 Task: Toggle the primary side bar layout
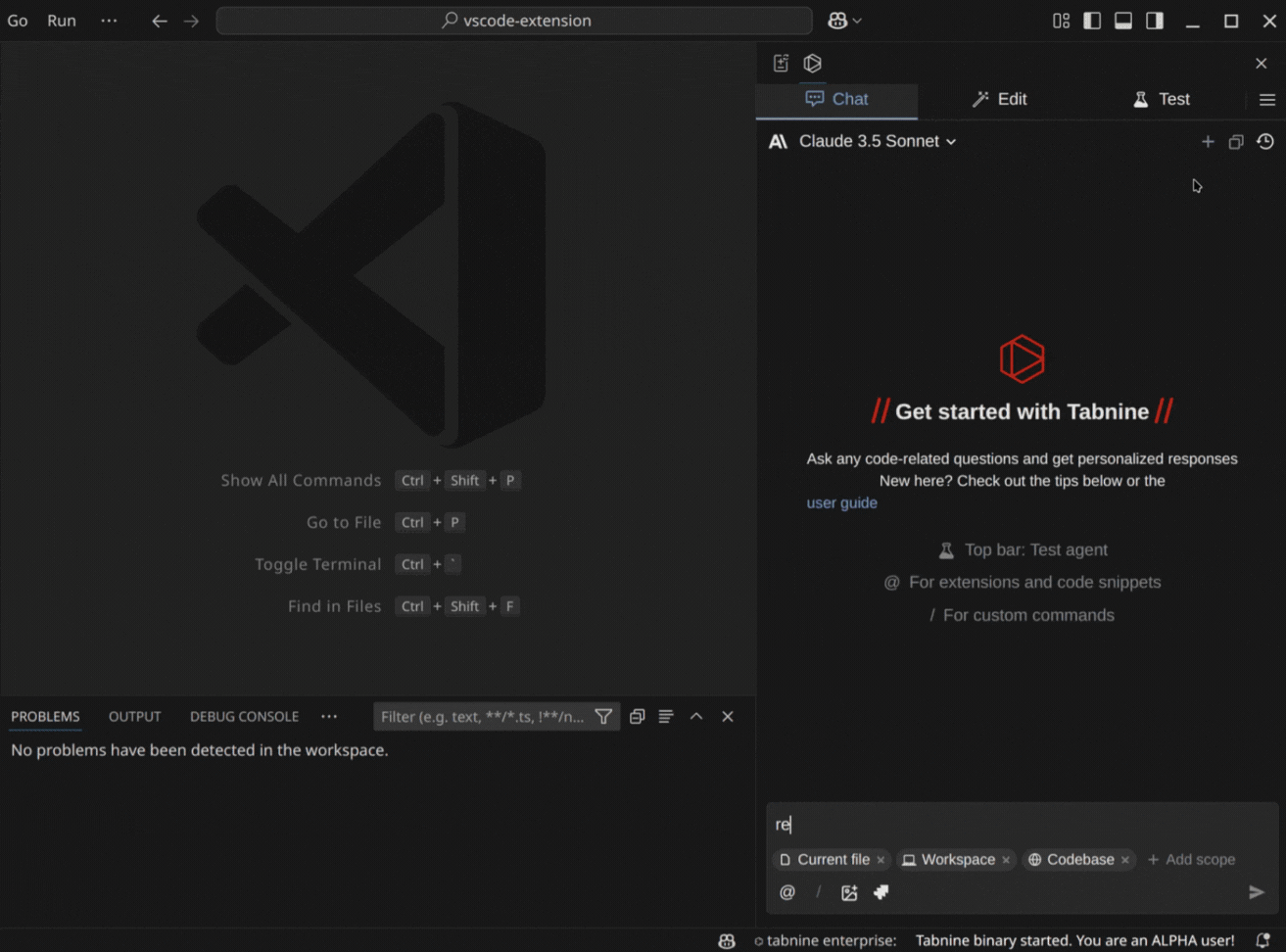(x=1092, y=21)
